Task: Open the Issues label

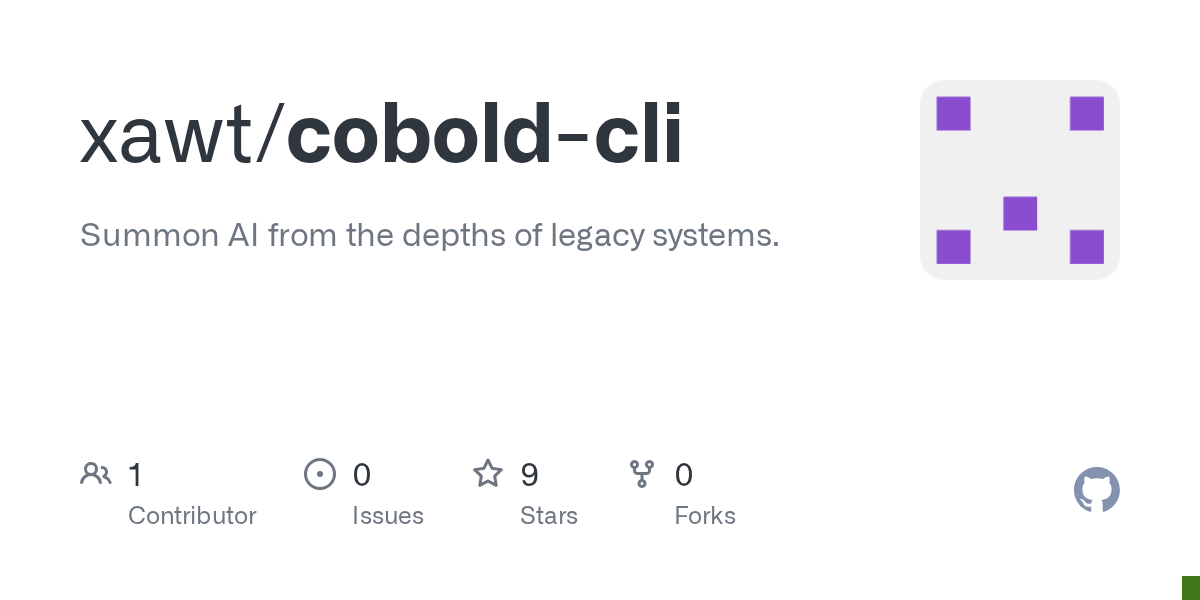Action: click(x=387, y=516)
